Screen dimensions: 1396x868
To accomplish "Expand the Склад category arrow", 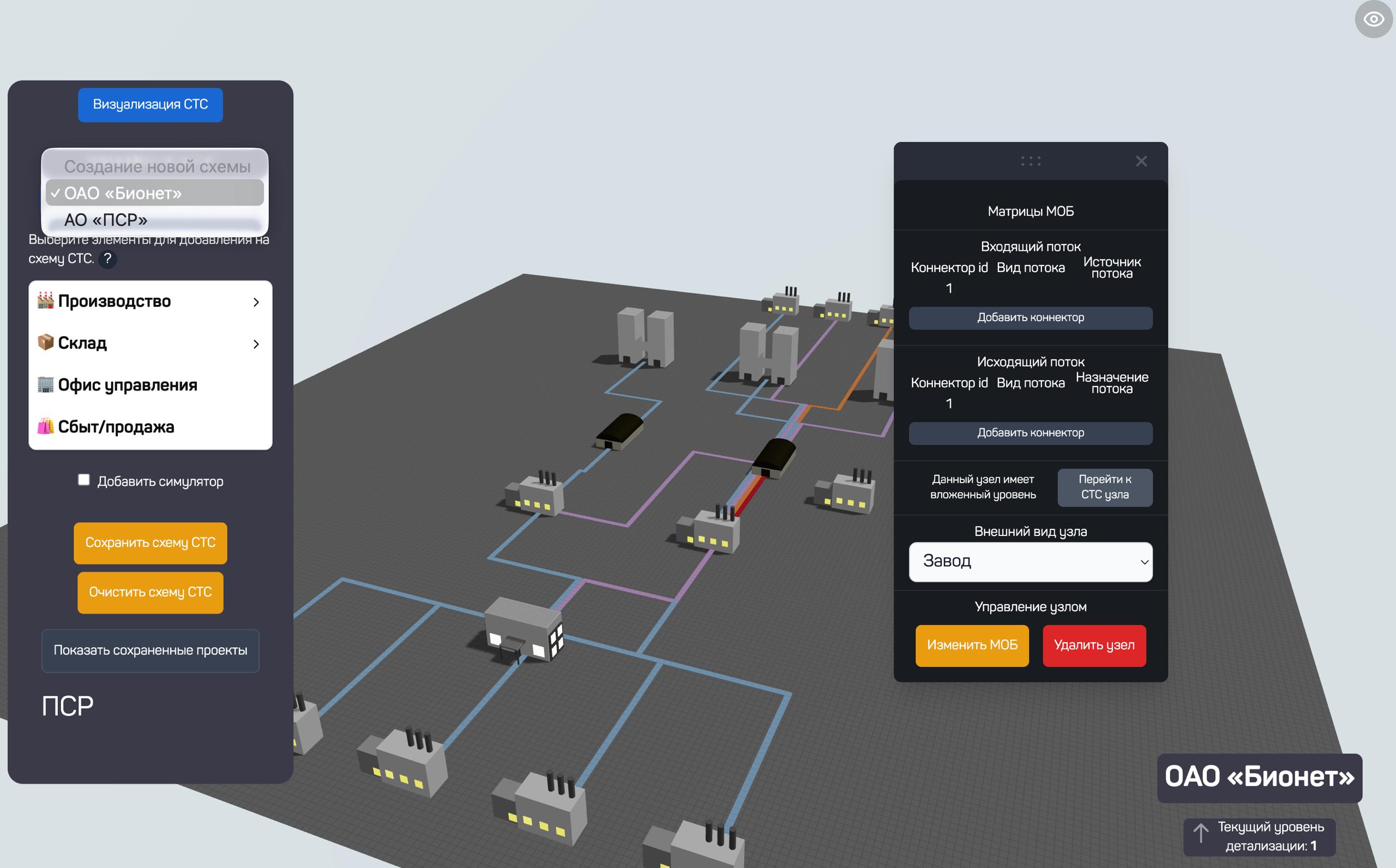I will tap(256, 344).
